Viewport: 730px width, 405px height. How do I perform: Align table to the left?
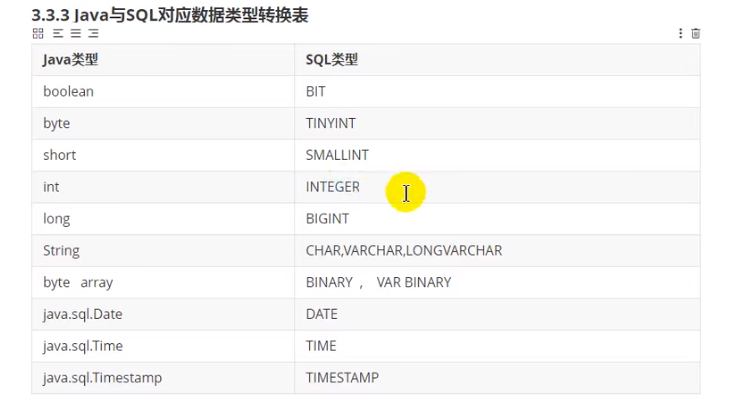(58, 33)
